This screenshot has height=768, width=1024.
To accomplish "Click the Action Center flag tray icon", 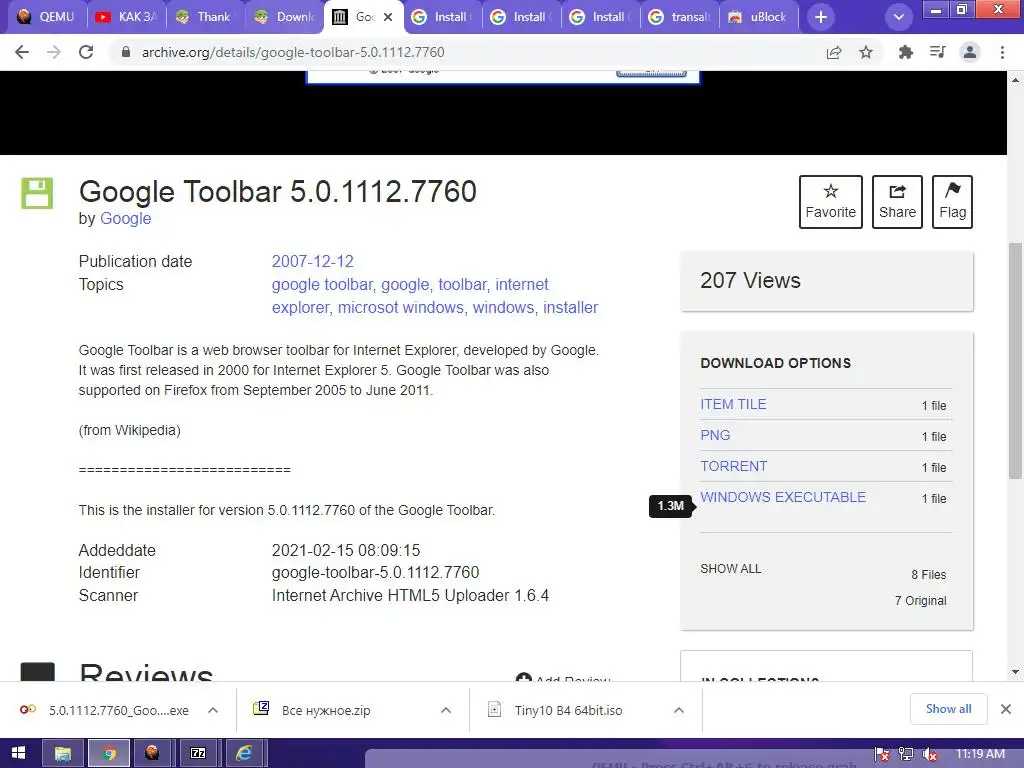I will [882, 754].
